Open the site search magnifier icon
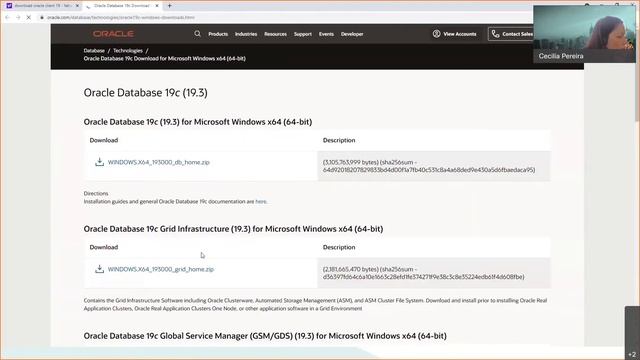This screenshot has height=360, width=640. [x=198, y=34]
